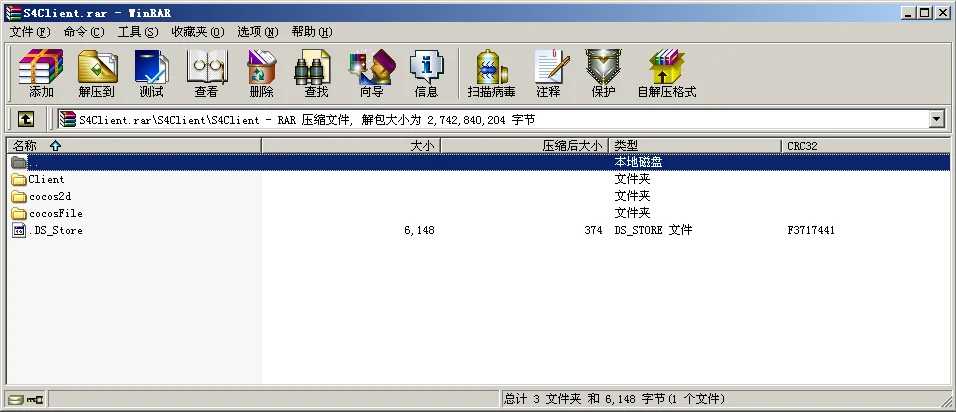Screen dimensions: 956x412
Task: Show archive 信息 (Info)
Action: (x=426, y=74)
